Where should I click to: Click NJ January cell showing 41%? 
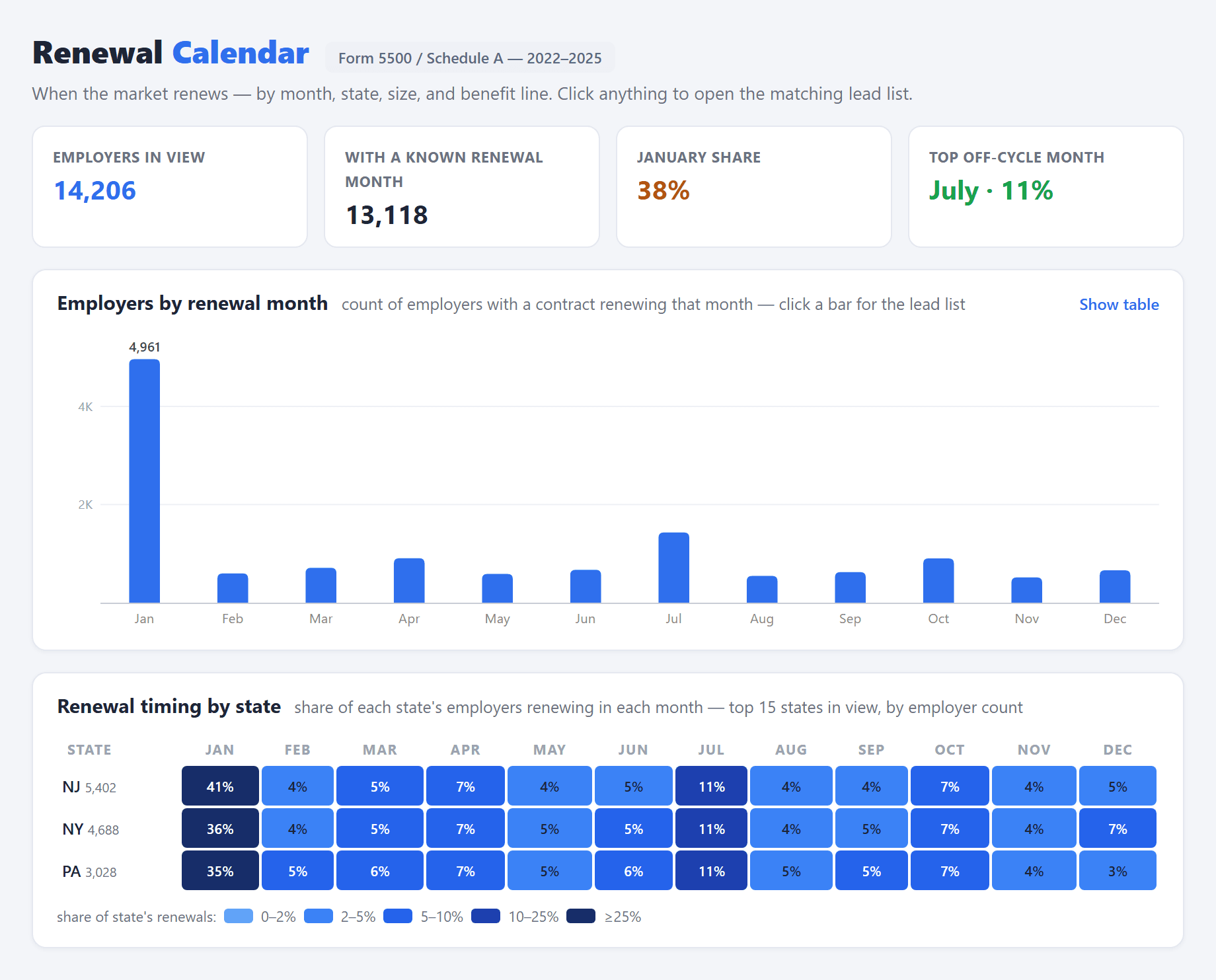pos(220,786)
